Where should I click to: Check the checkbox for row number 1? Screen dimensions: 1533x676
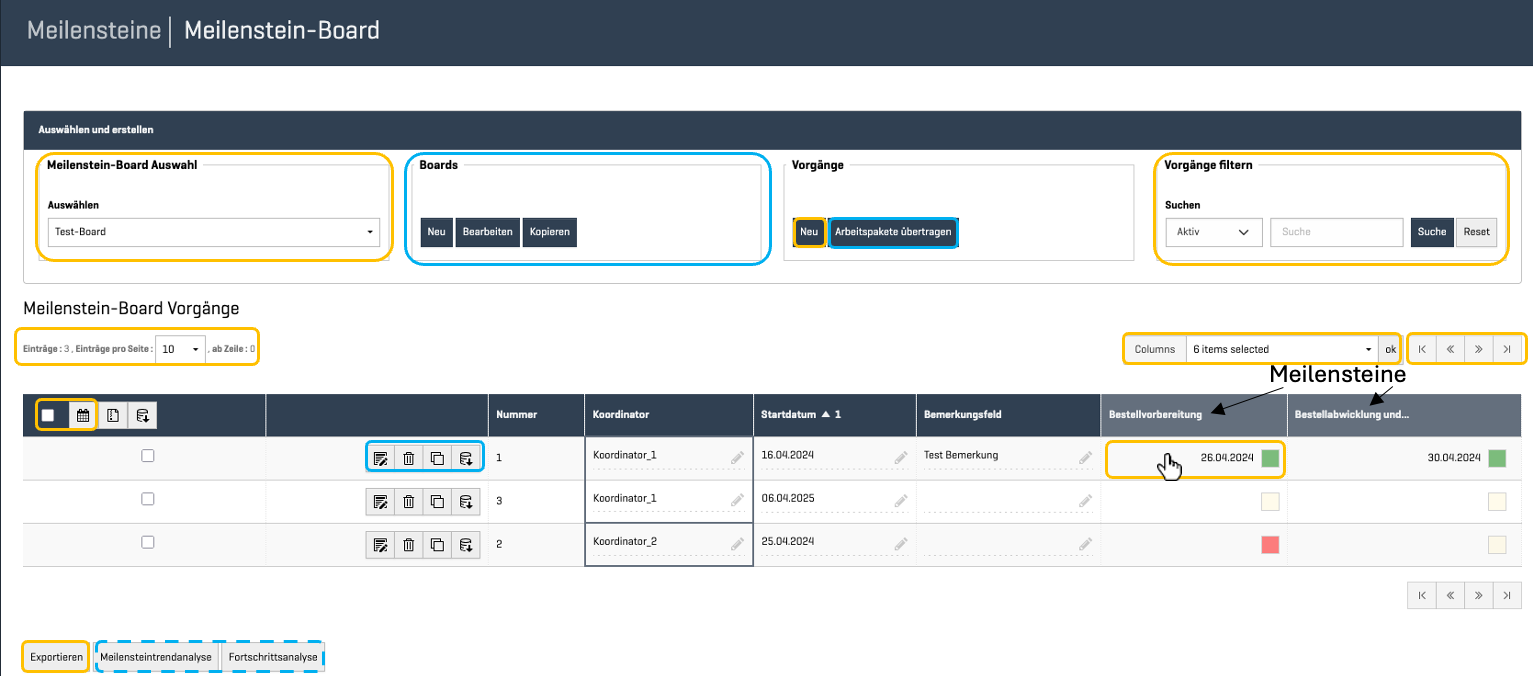(x=148, y=455)
